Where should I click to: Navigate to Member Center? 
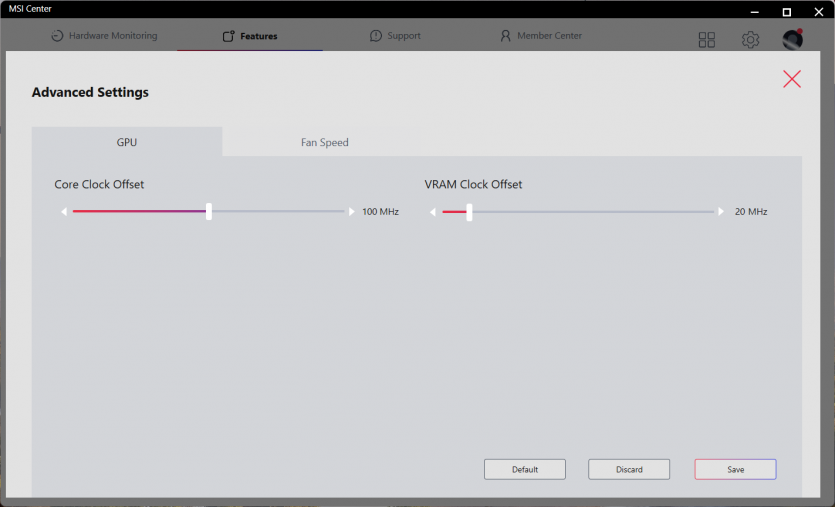pyautogui.click(x=540, y=36)
